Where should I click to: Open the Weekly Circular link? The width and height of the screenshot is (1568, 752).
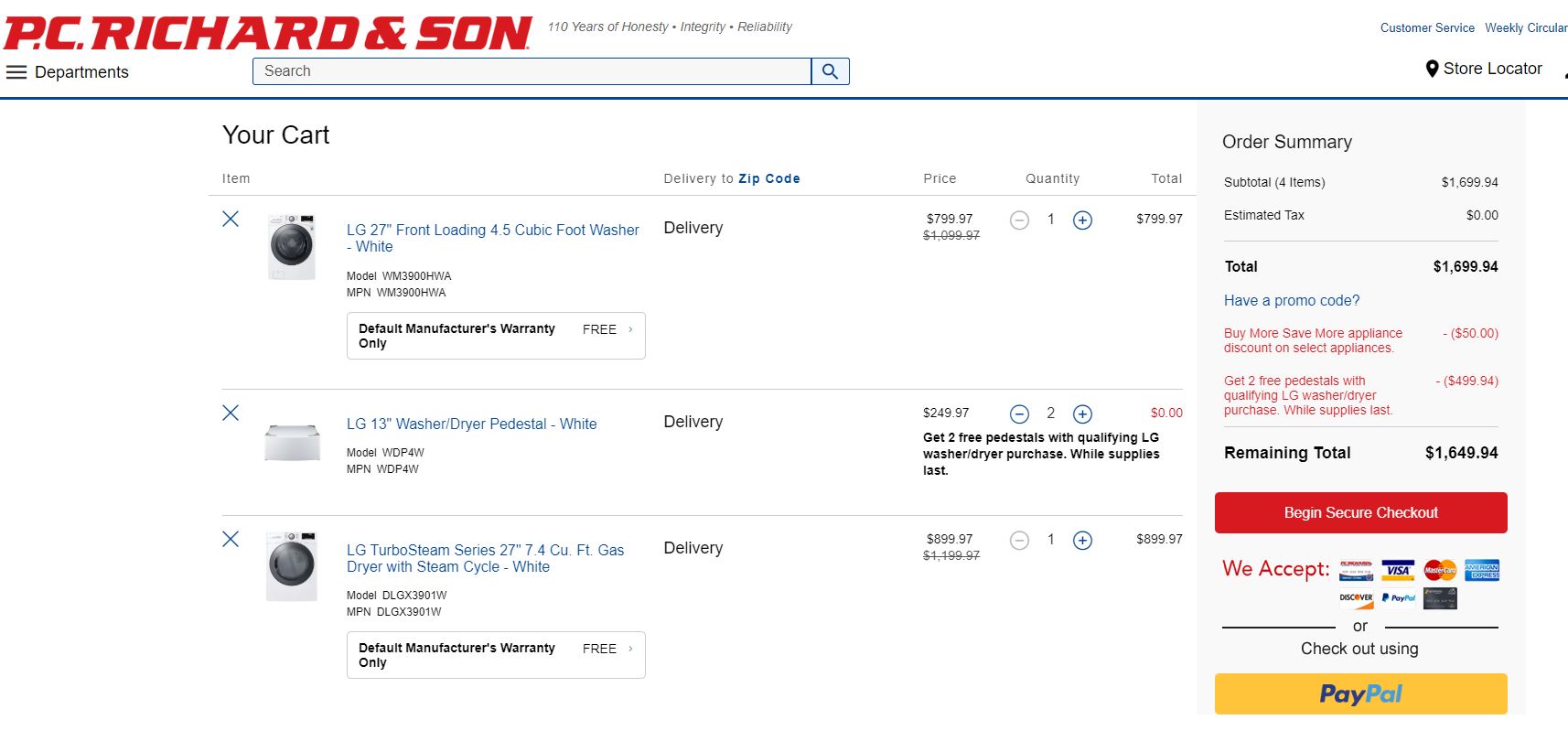[1525, 27]
